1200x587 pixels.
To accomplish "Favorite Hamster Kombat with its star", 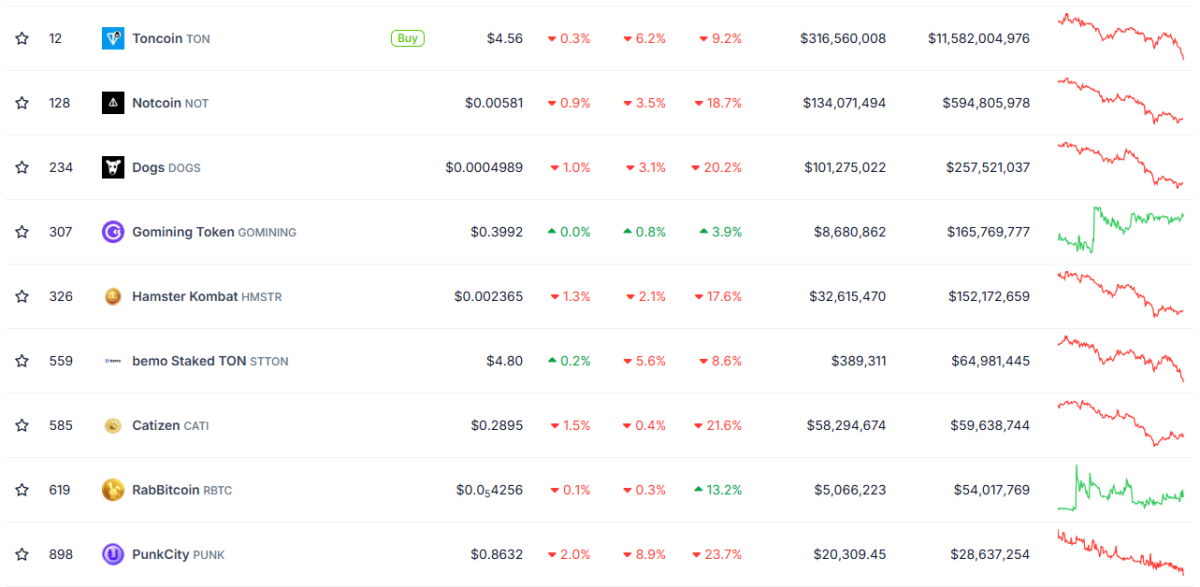I will pyautogui.click(x=22, y=296).
